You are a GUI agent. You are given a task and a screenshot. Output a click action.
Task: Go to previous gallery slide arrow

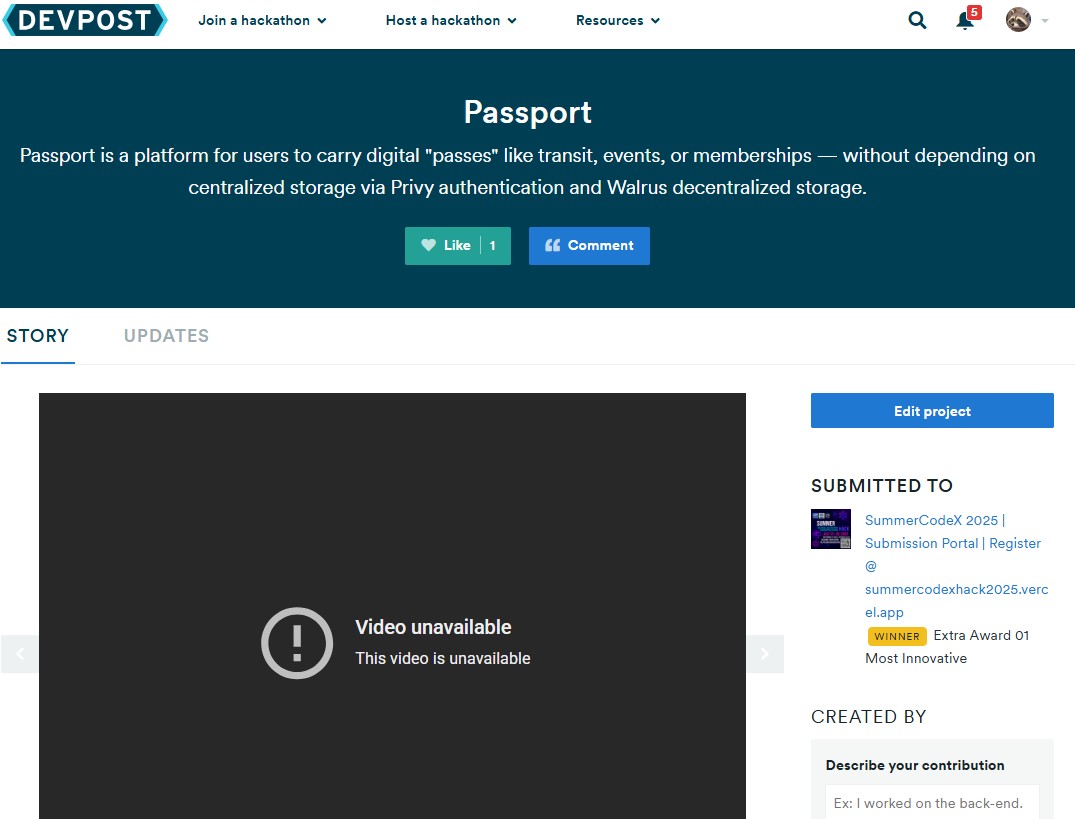click(20, 654)
